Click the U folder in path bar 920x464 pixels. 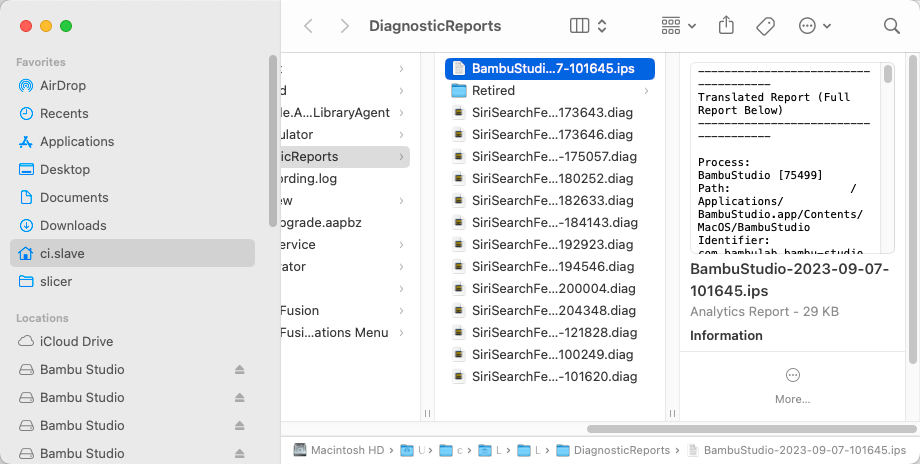(414, 451)
